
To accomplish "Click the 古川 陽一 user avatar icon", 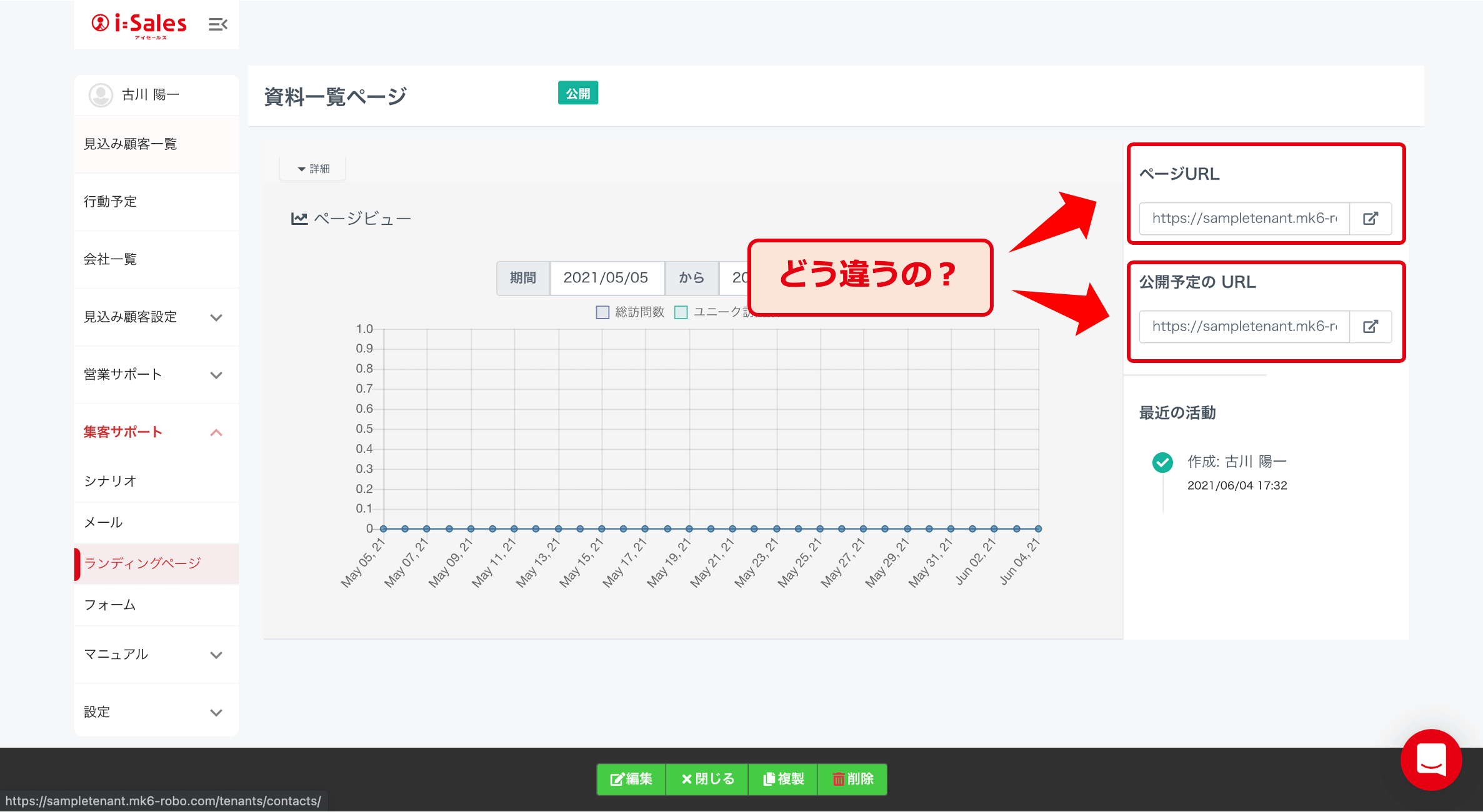I will pos(101,95).
